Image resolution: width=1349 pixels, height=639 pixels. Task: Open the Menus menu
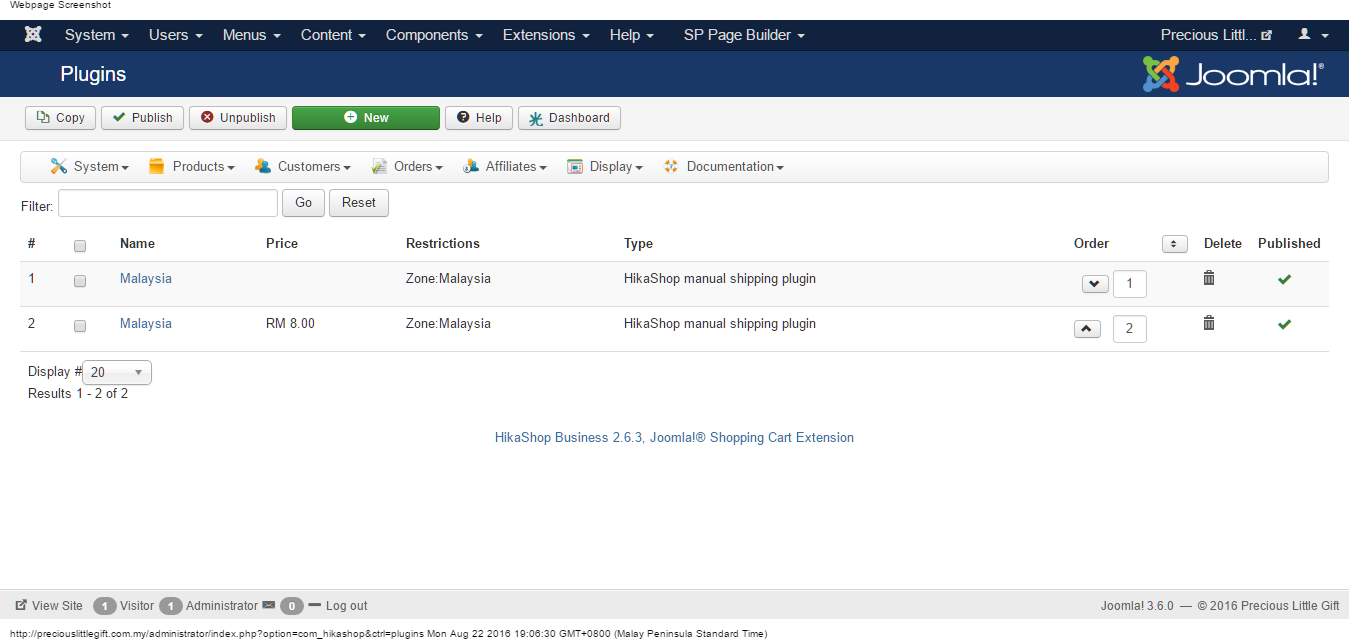click(x=252, y=35)
